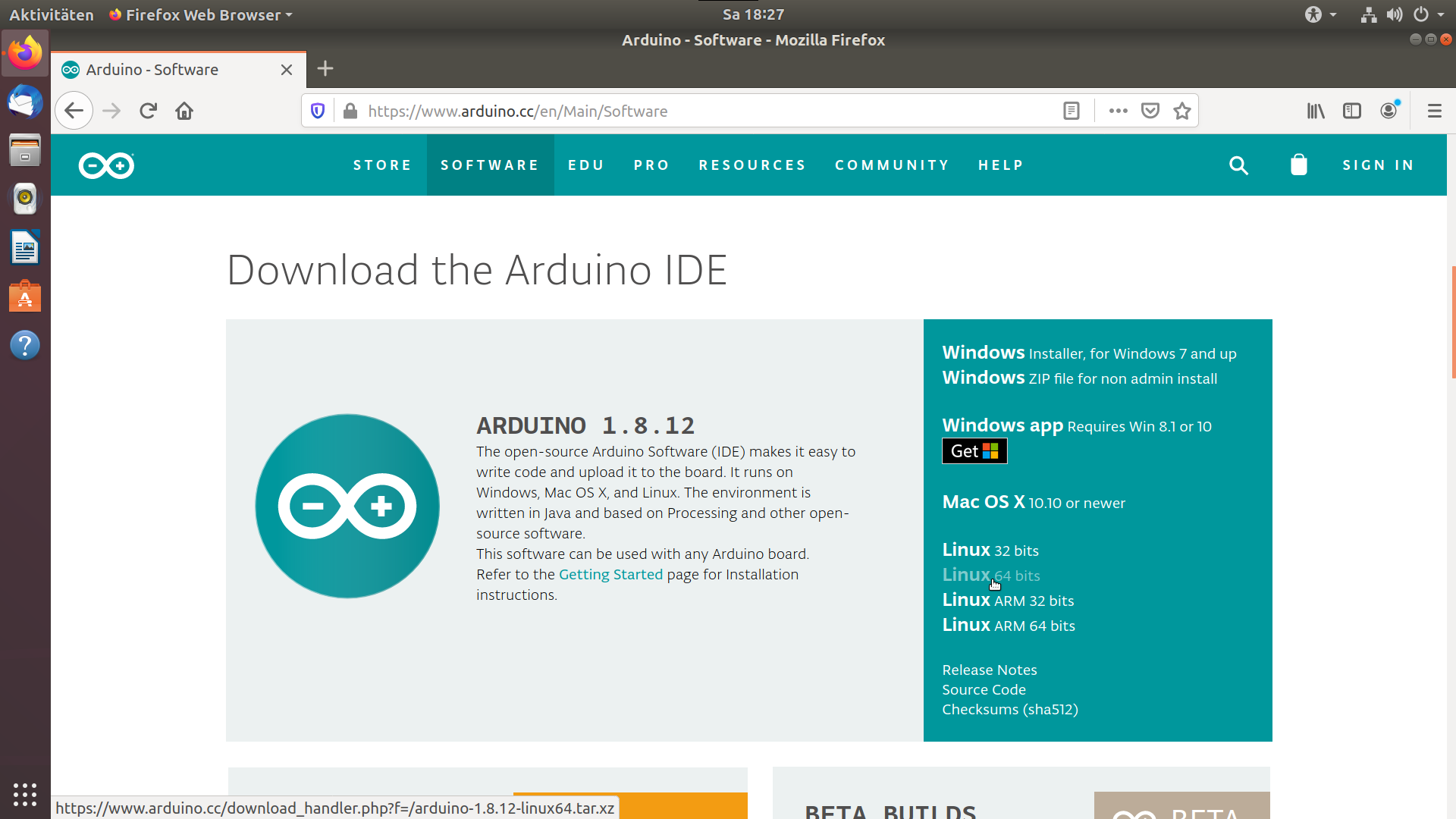Show site security padlock info
The image size is (1456, 819).
coord(350,111)
